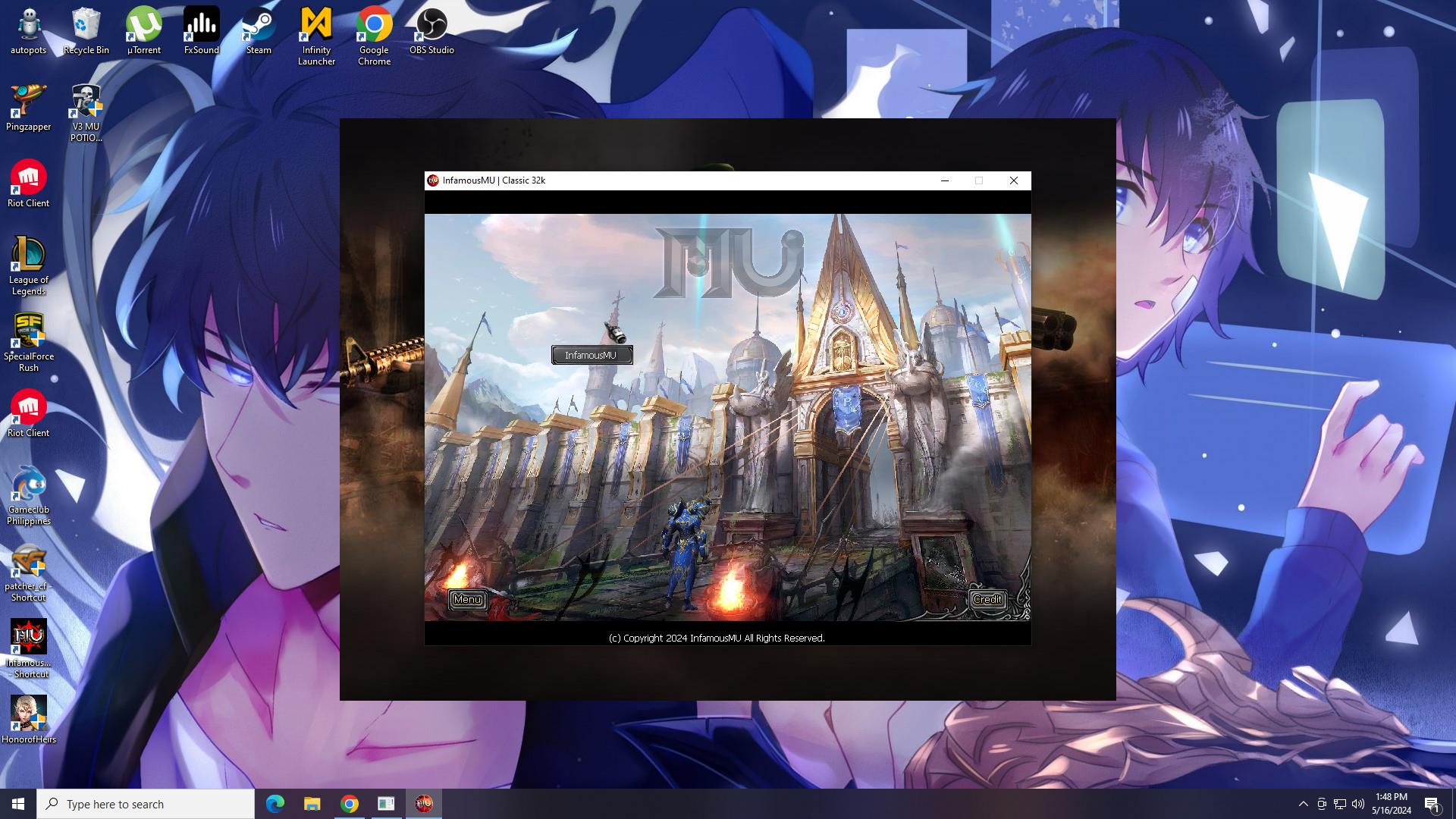The height and width of the screenshot is (819, 1456).
Task: Open the volume control tray icon
Action: [1358, 804]
